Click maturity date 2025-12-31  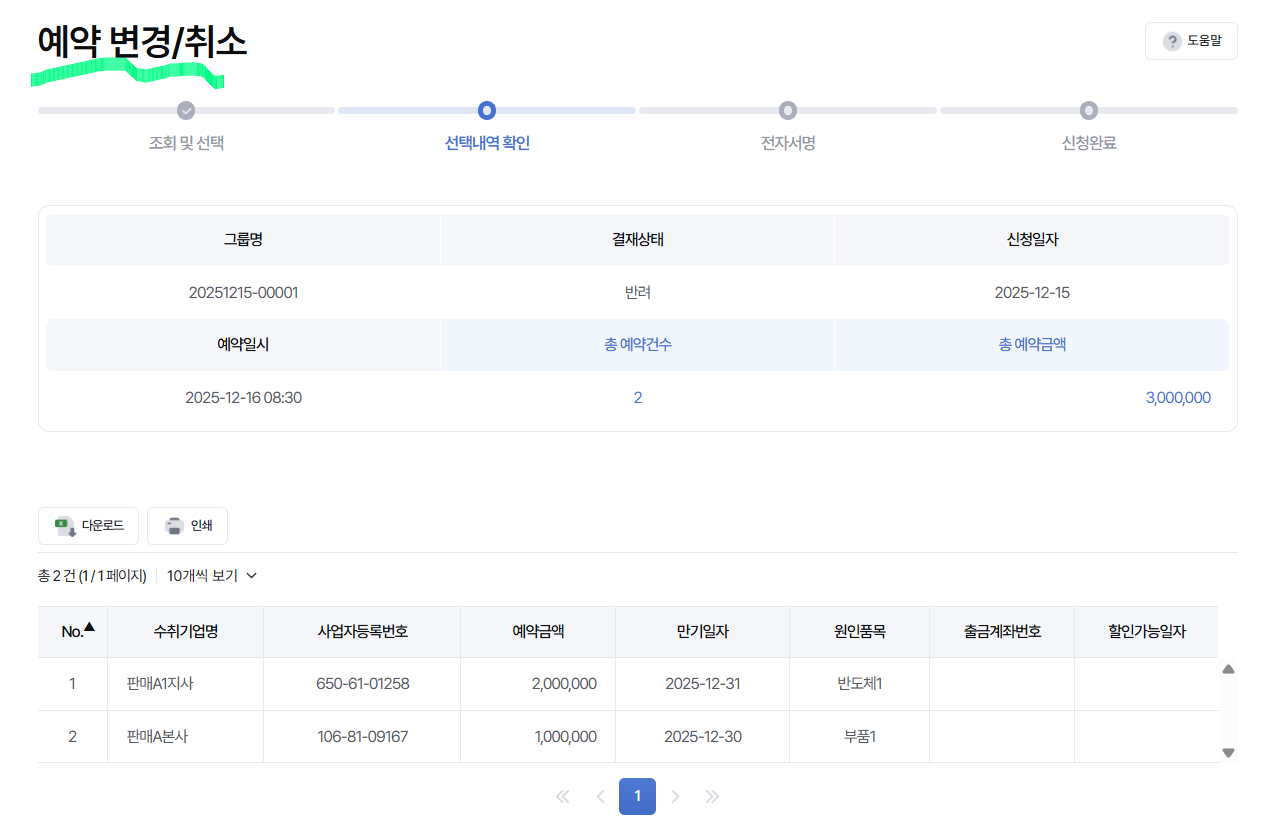(703, 684)
